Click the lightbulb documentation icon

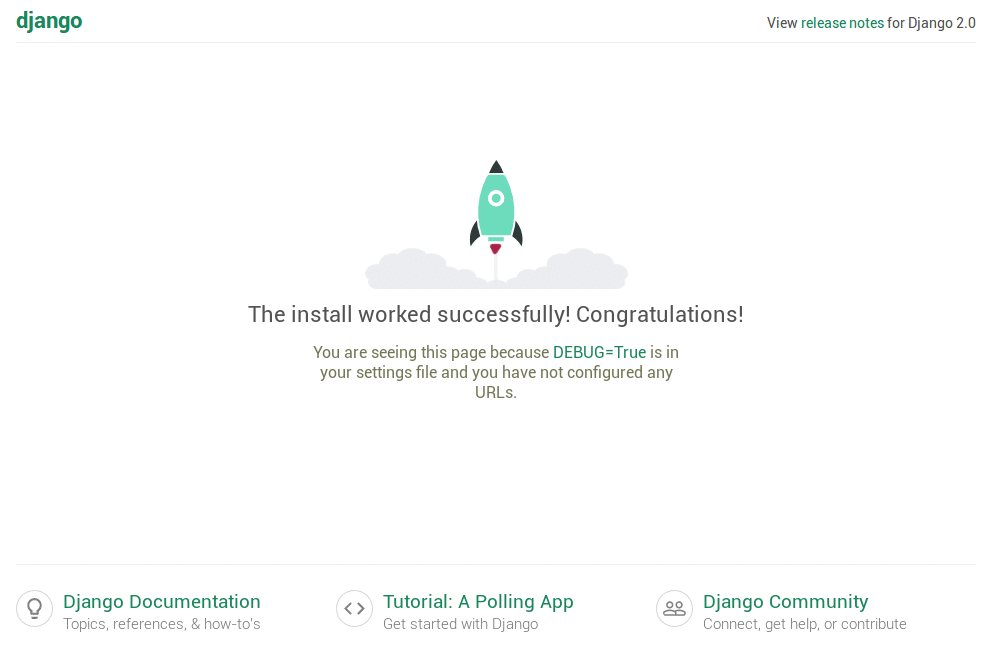click(34, 608)
